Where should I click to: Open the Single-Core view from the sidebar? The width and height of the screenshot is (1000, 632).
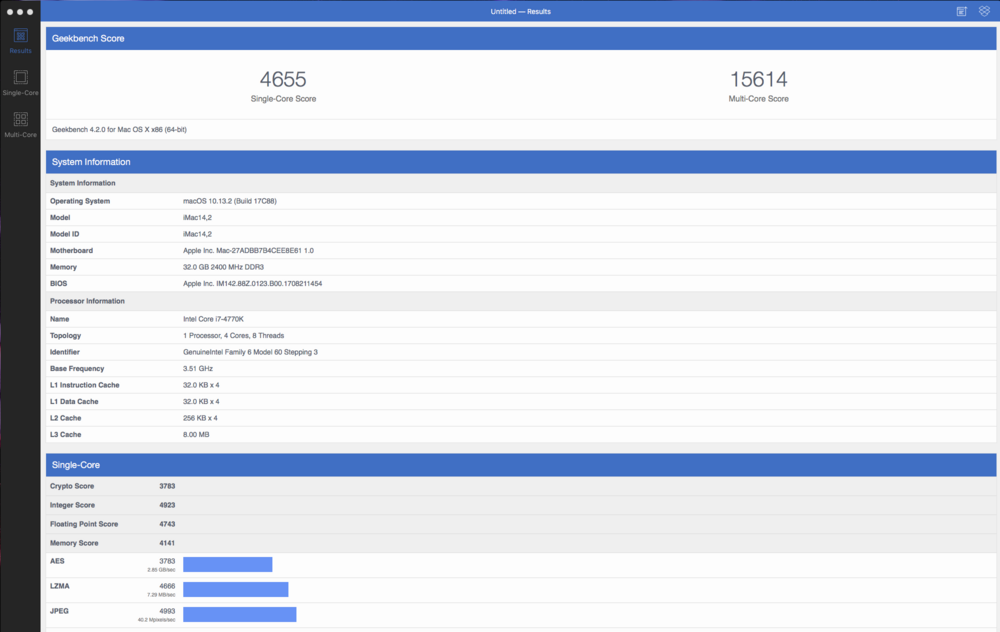pyautogui.click(x=20, y=80)
